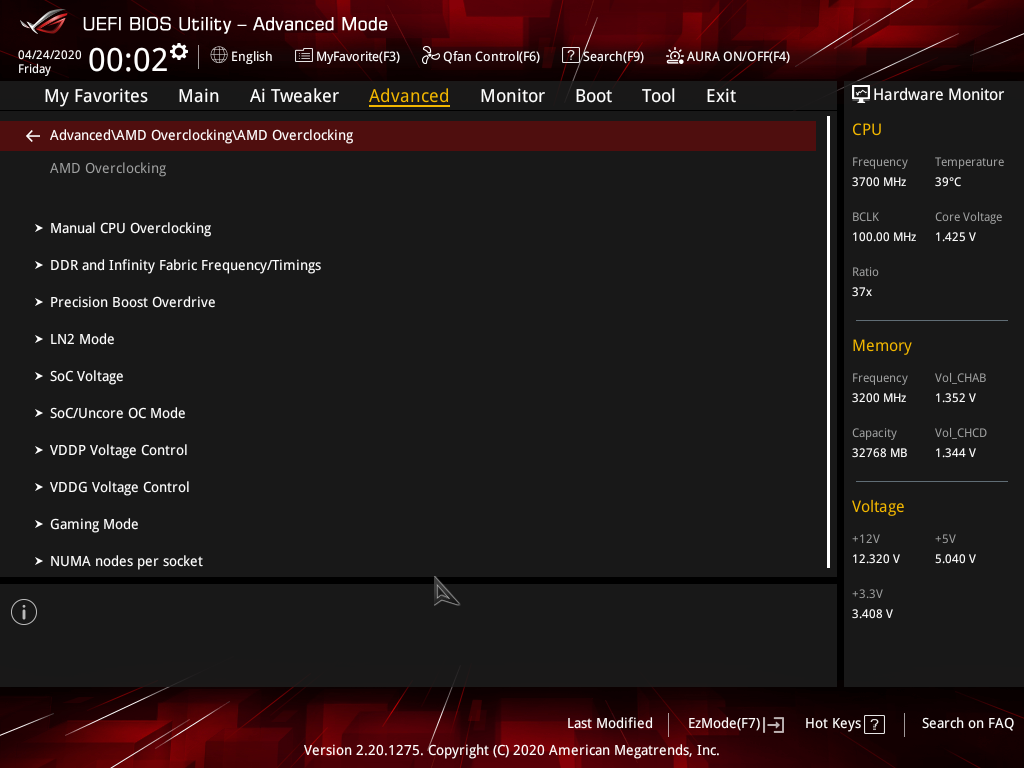This screenshot has width=1024, height=768.
Task: Open the My Favorites tab
Action: tap(96, 96)
